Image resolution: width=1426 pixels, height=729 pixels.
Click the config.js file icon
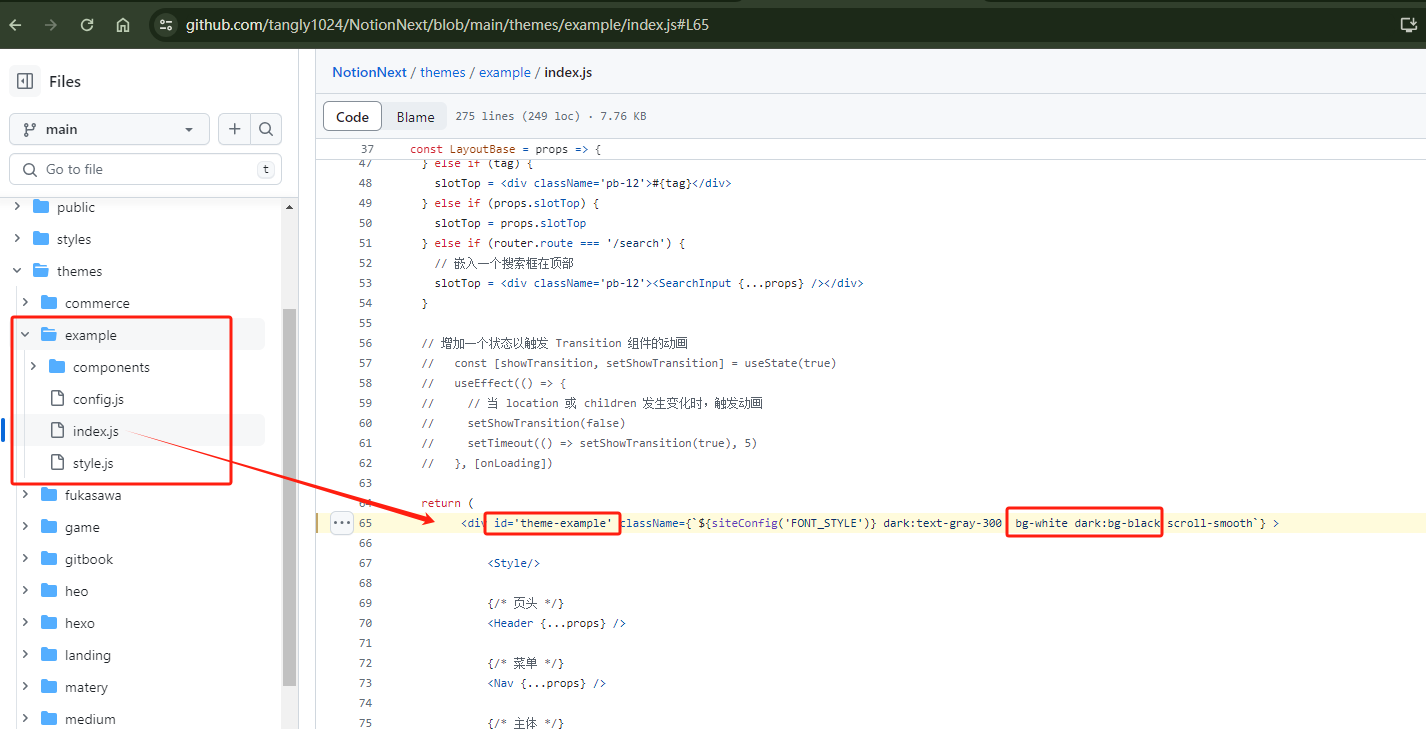point(57,399)
